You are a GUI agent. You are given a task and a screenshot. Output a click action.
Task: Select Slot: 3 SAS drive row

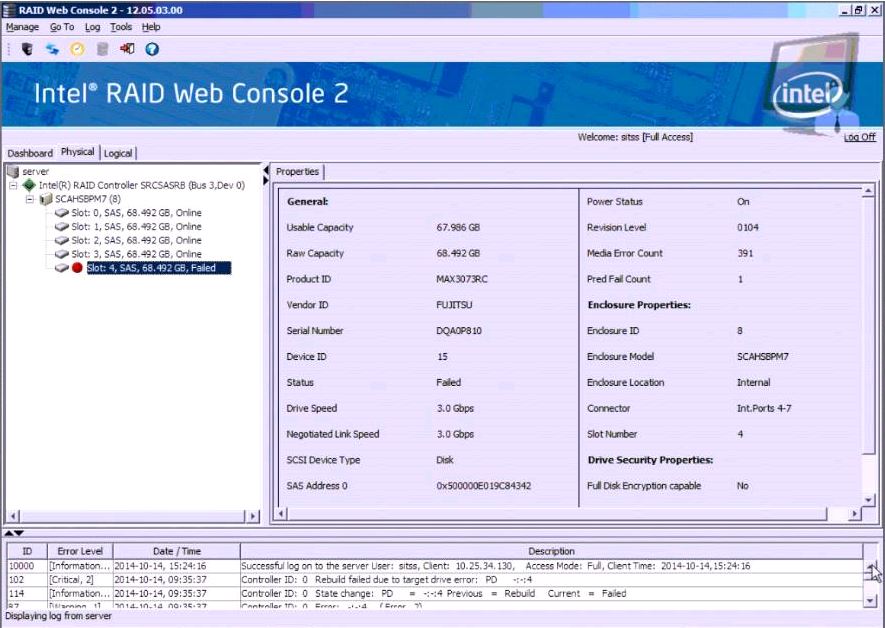pos(136,254)
